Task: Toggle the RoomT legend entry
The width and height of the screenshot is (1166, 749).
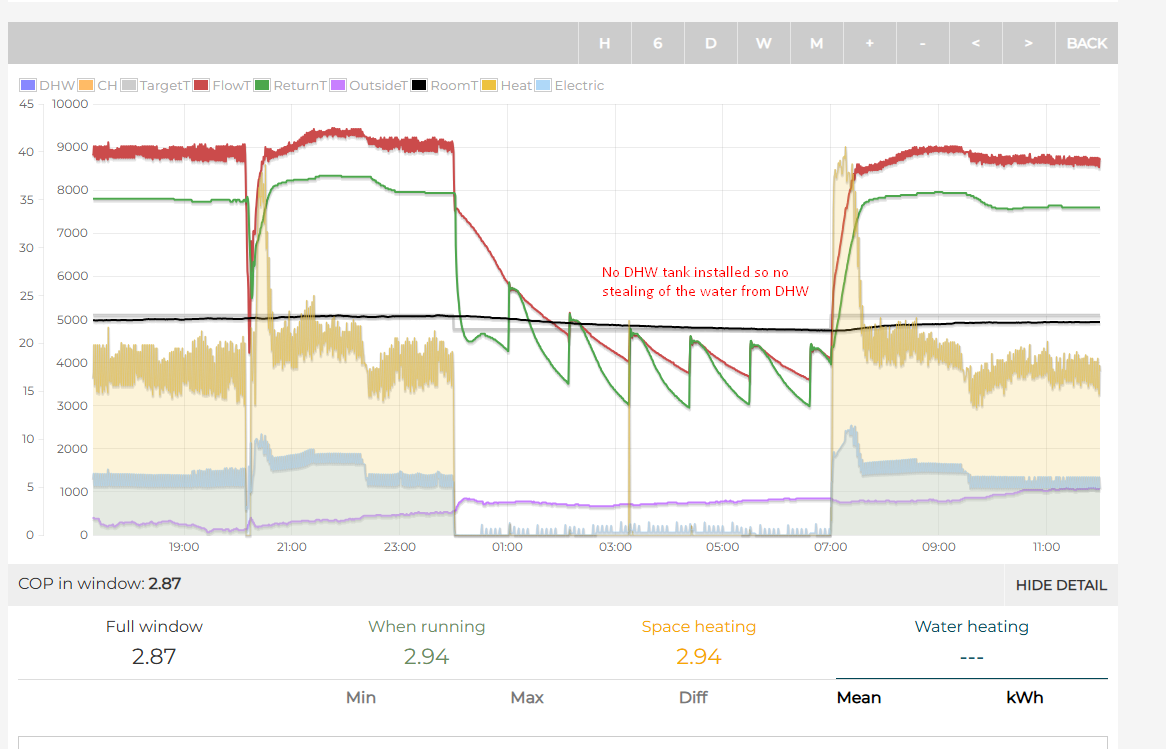Action: (x=445, y=86)
